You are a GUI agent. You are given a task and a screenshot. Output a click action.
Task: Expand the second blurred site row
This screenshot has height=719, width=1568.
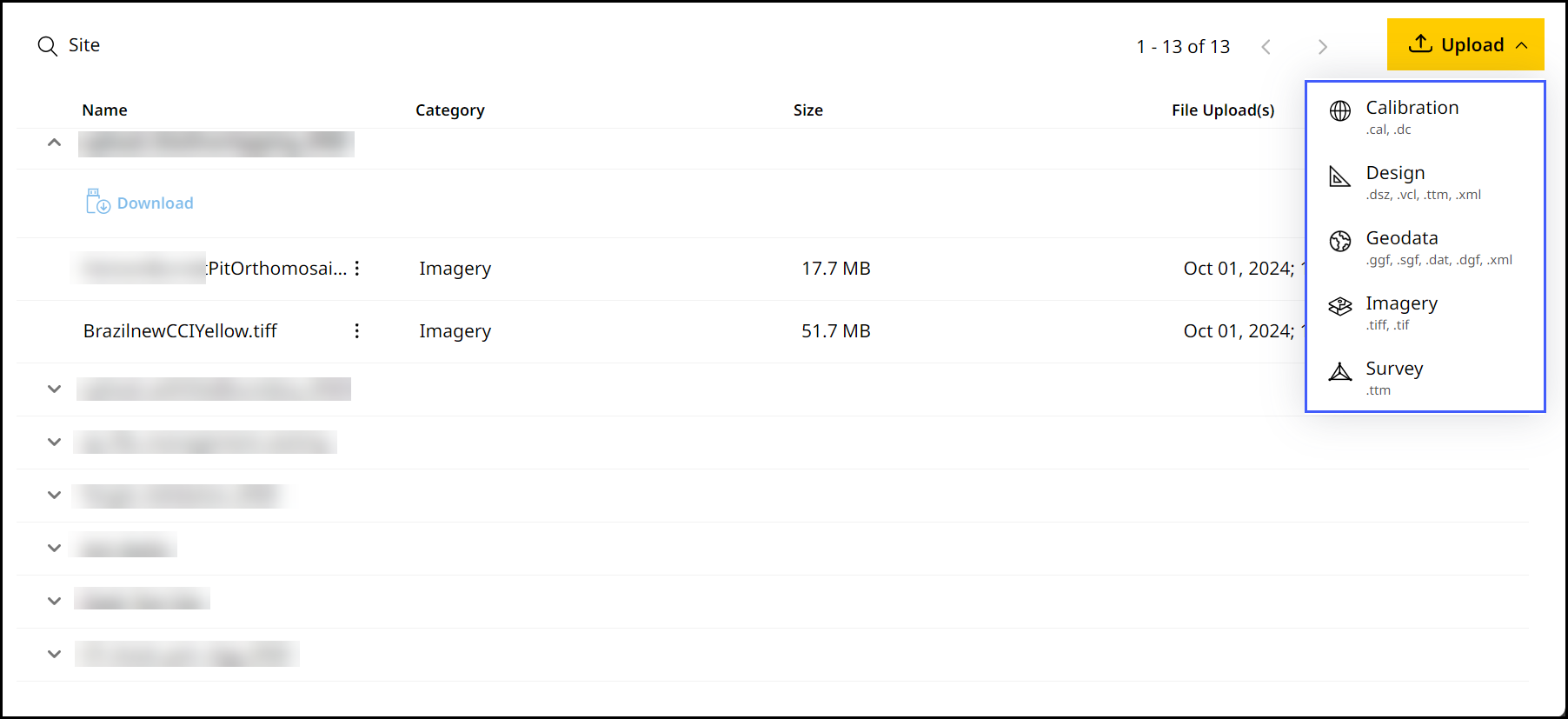tap(54, 389)
